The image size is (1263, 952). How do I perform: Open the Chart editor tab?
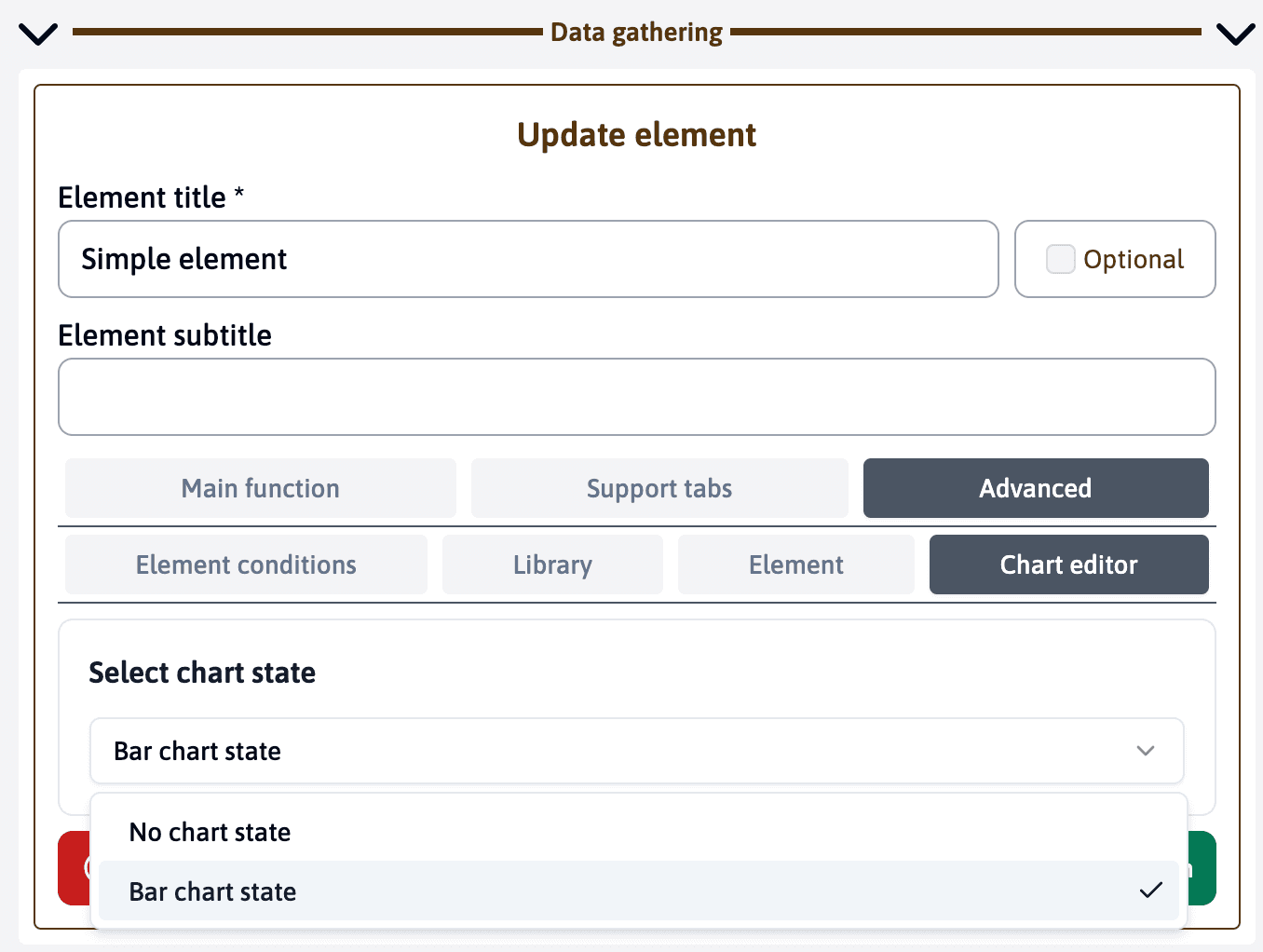(1068, 564)
